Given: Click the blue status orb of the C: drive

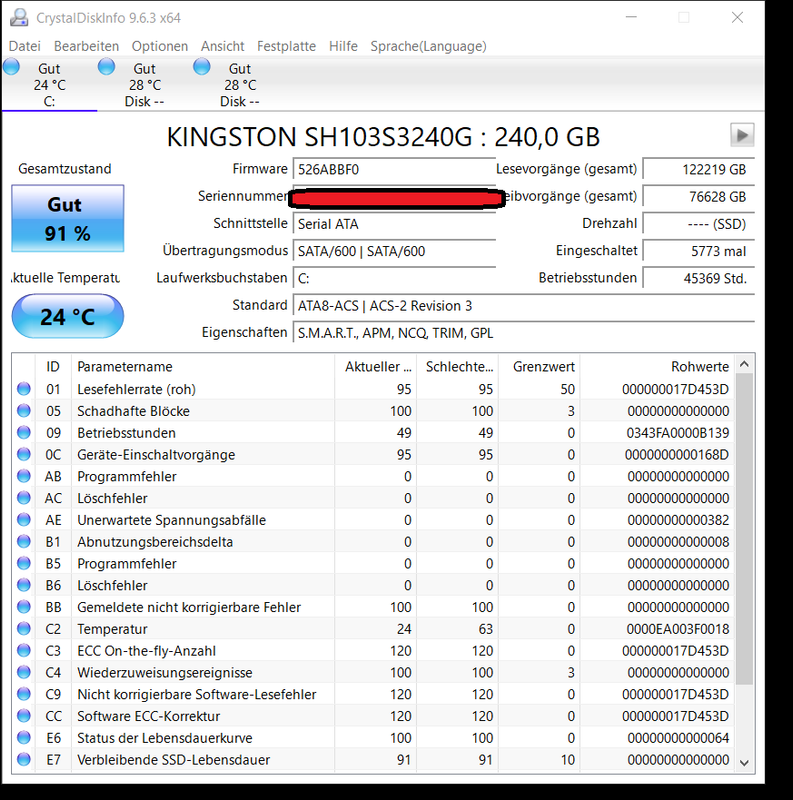Looking at the screenshot, I should [x=11, y=67].
